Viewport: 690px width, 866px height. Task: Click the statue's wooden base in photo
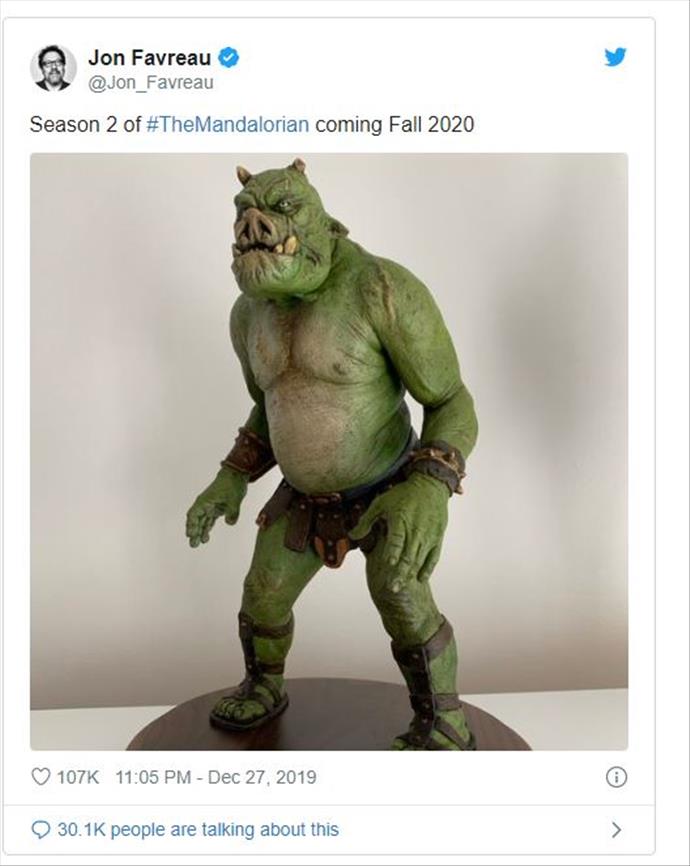(x=329, y=716)
